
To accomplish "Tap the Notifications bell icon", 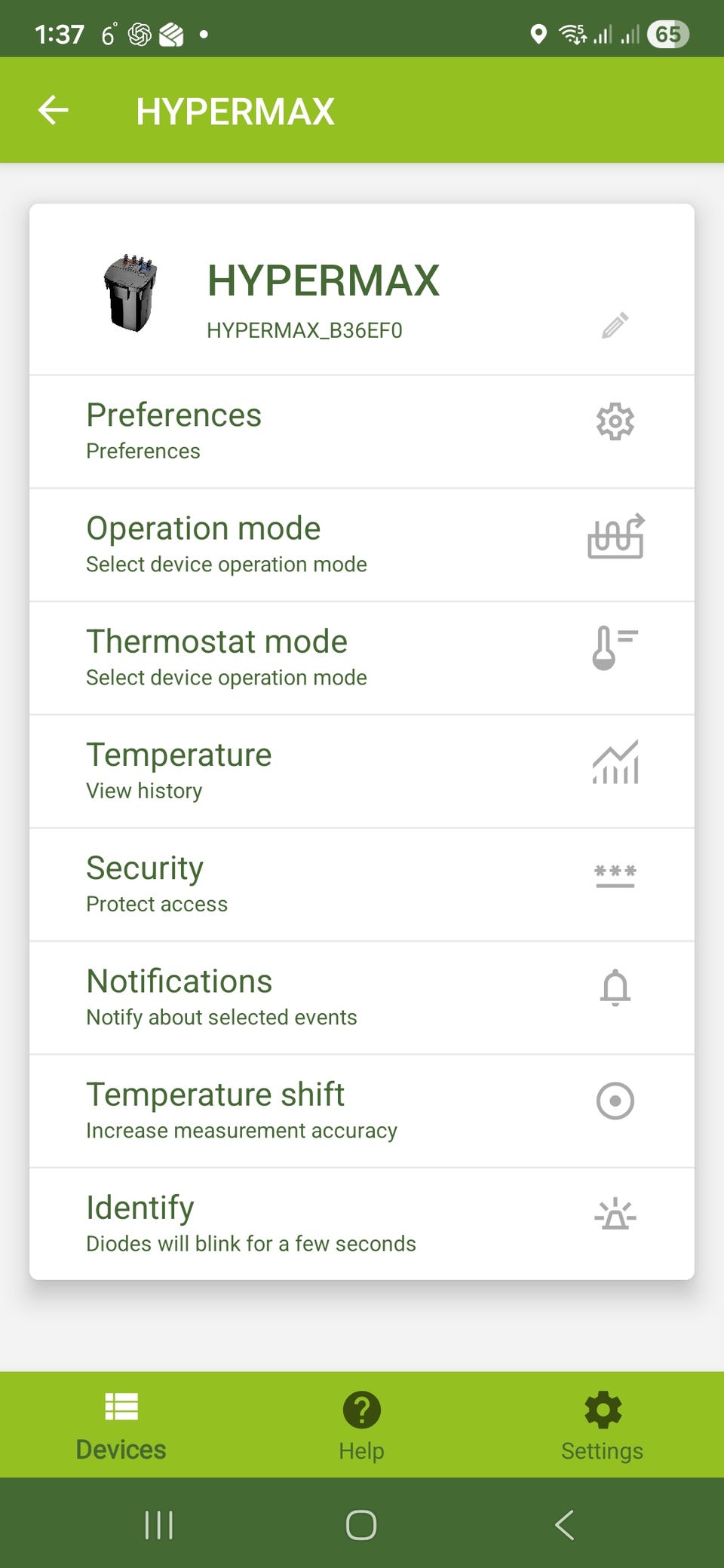I will click(x=615, y=988).
